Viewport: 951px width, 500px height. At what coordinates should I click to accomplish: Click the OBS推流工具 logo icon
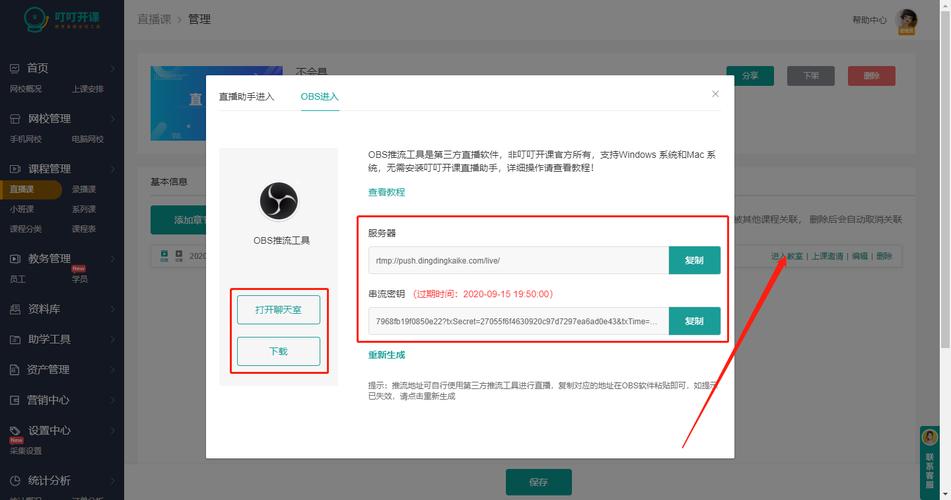coord(278,201)
